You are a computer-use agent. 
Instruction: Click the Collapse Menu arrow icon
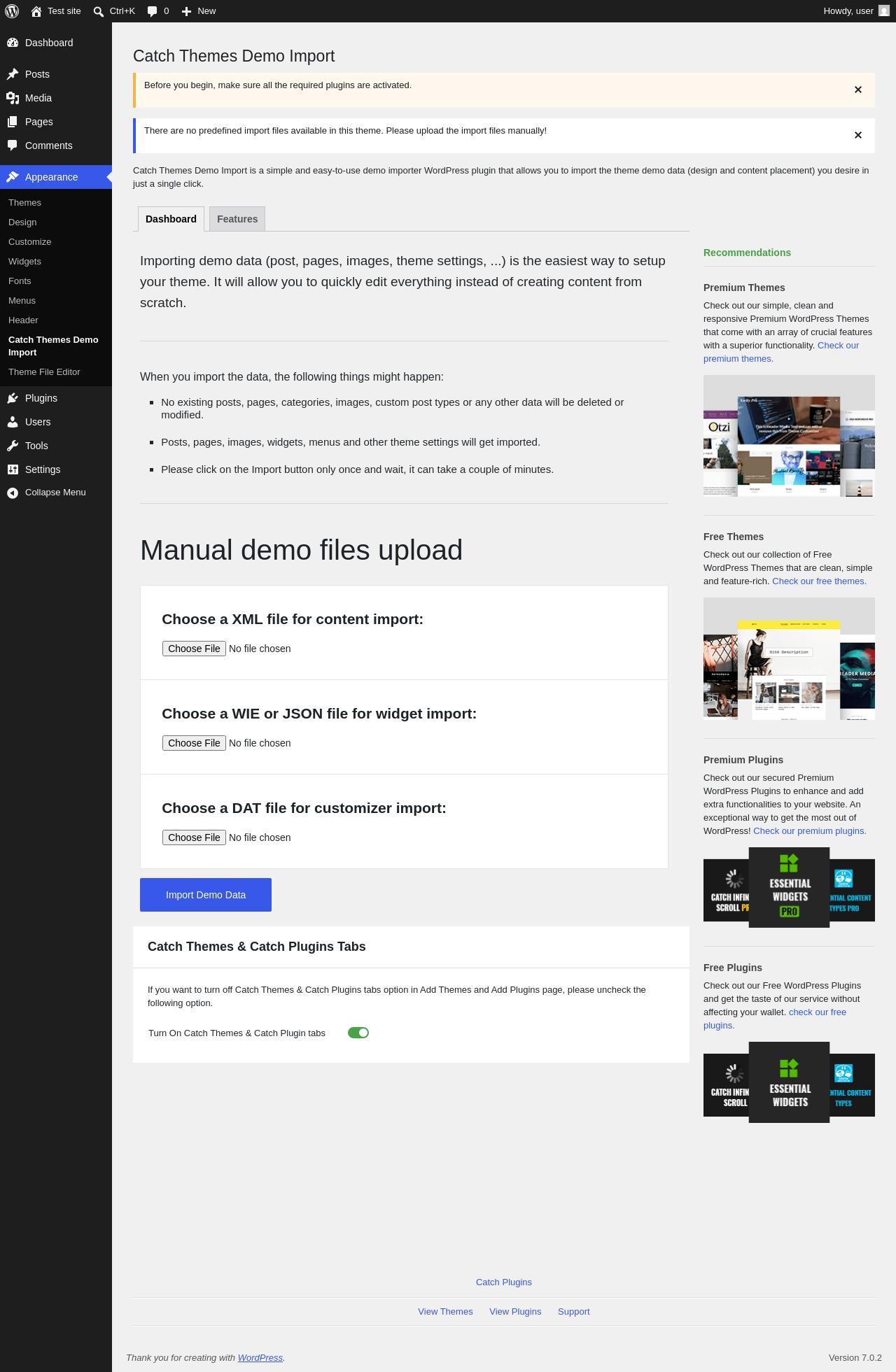[x=13, y=493]
